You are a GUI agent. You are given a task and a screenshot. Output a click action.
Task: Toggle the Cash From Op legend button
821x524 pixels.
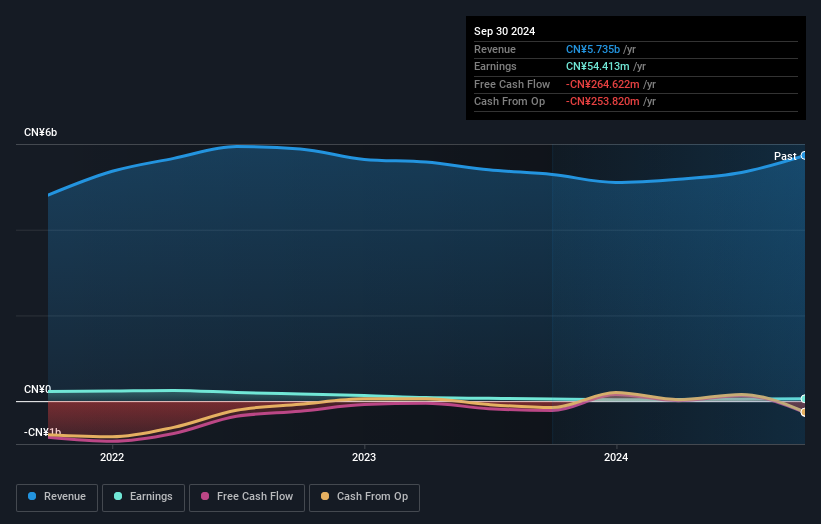pyautogui.click(x=364, y=497)
